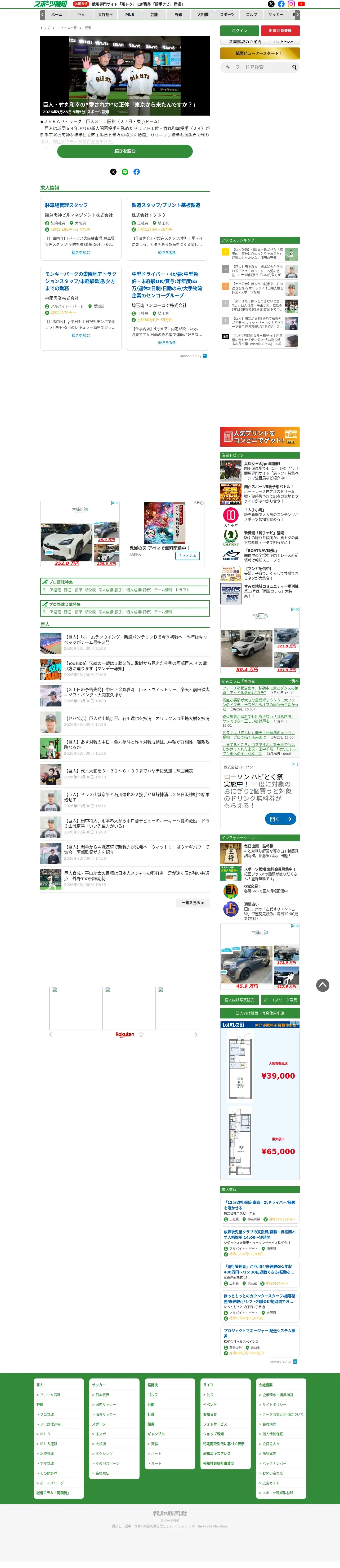The height and width of the screenshot is (1568, 340).
Task: Click 人気プリントをコンビニでゲット banner
Action: click(260, 436)
